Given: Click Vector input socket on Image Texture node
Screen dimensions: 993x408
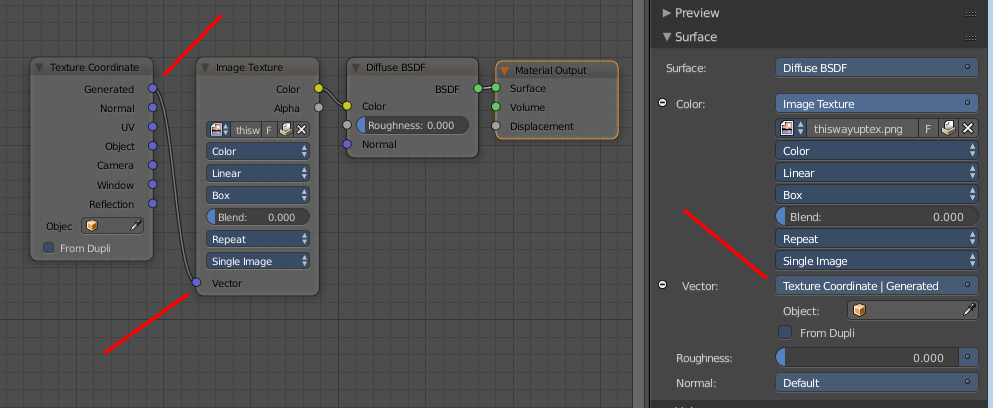Looking at the screenshot, I should coord(196,282).
